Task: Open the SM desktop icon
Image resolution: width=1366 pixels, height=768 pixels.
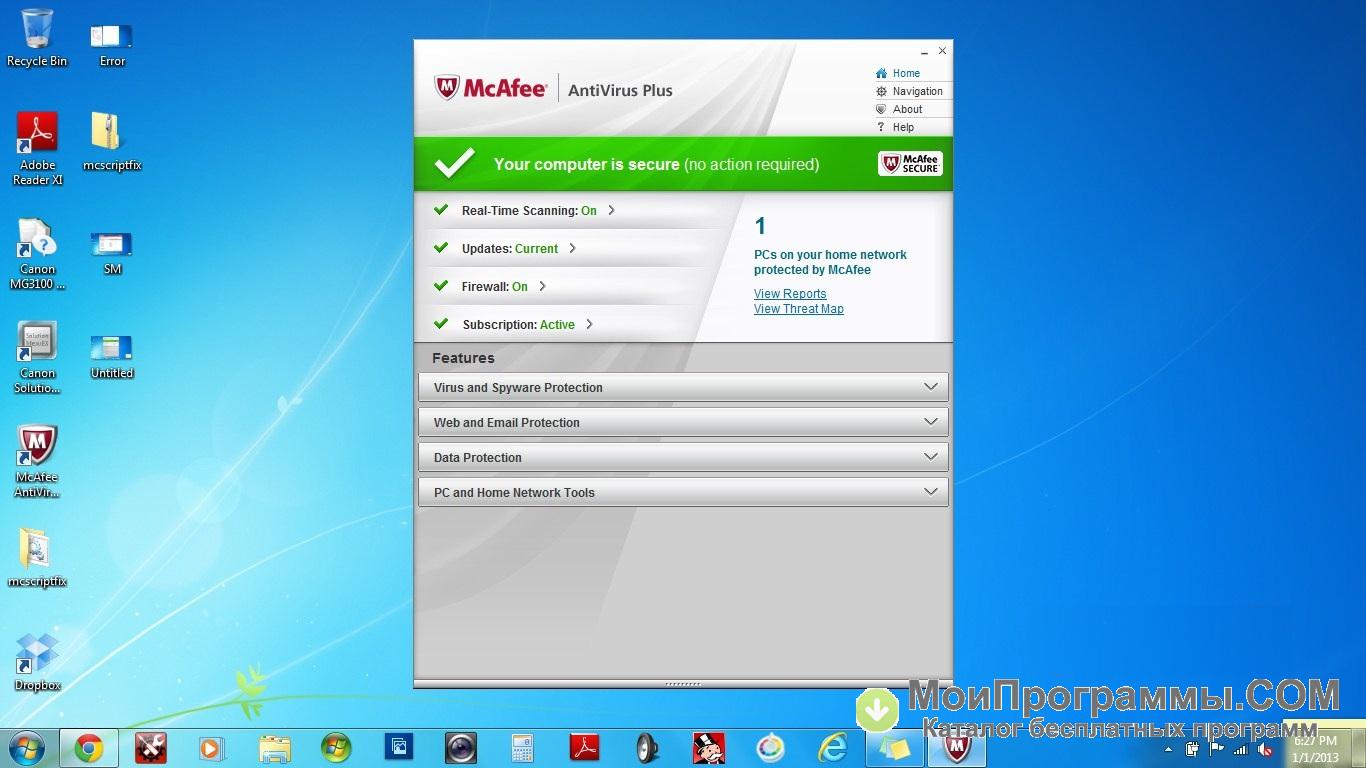Action: 112,252
